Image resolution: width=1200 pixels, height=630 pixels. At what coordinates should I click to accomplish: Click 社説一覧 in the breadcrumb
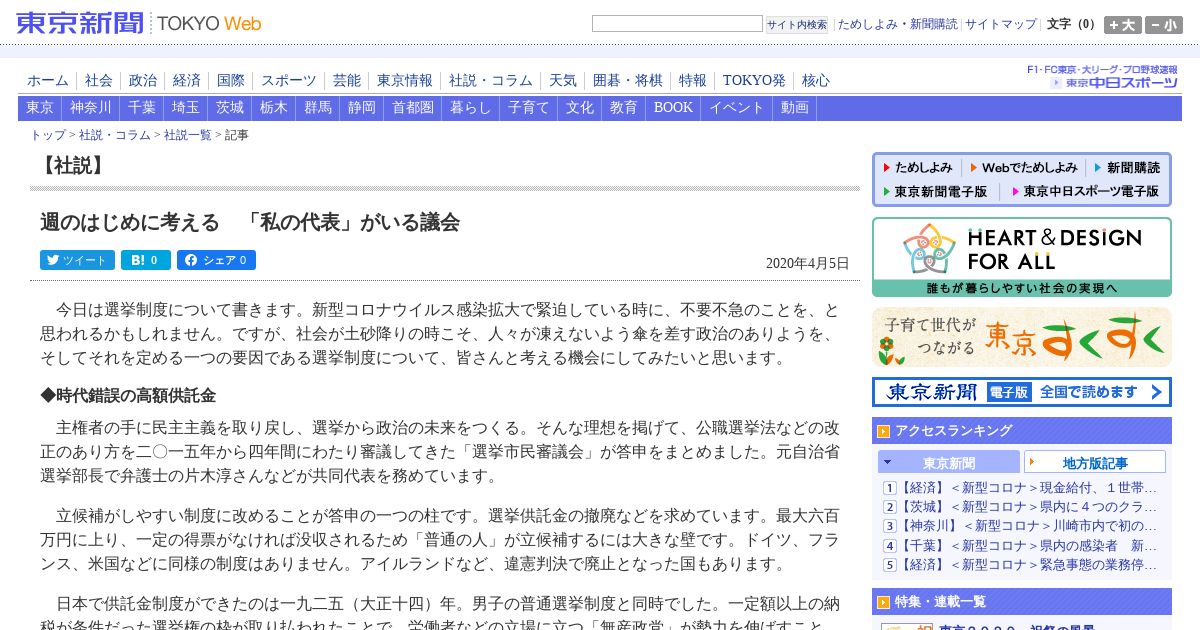coord(188,135)
